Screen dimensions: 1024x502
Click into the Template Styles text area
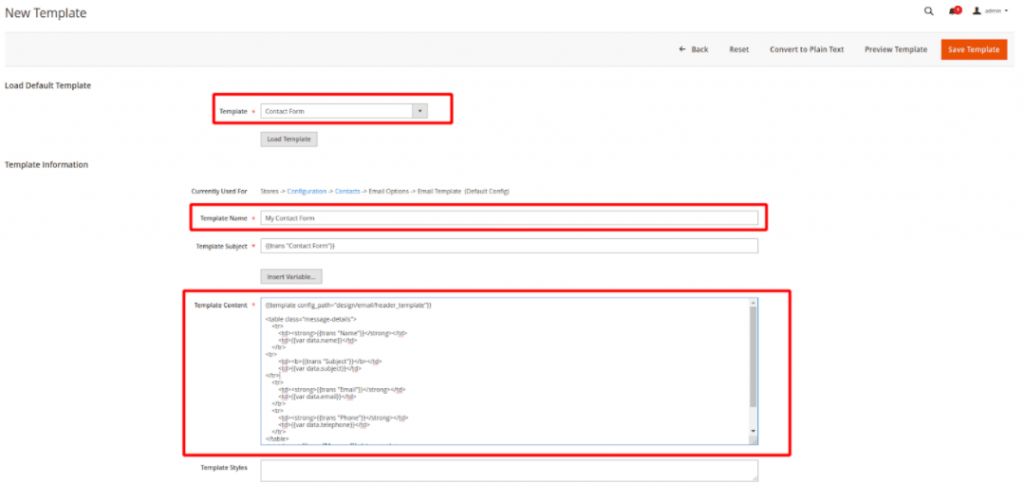[508, 470]
